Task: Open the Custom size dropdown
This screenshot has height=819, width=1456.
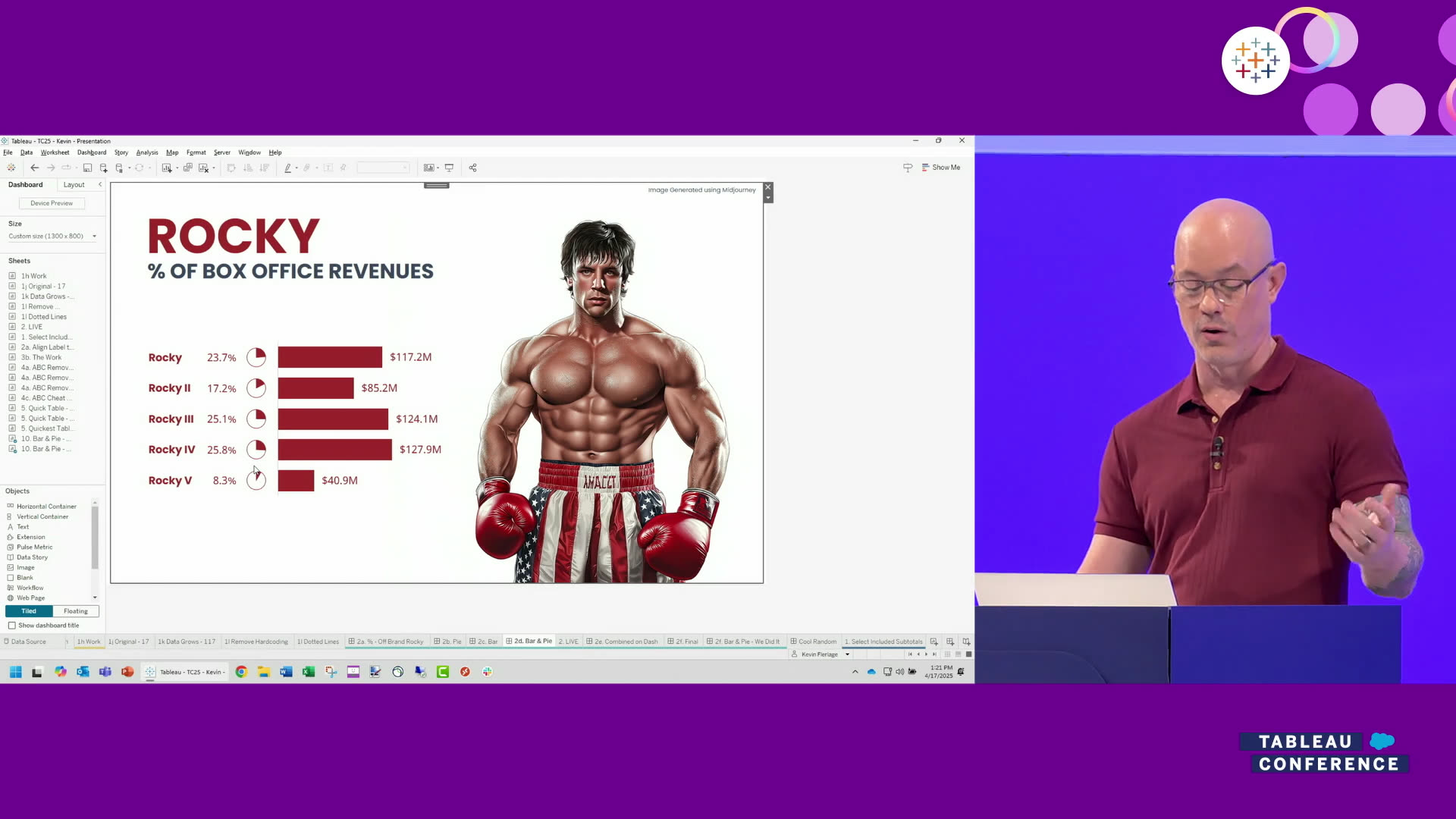Action: [x=52, y=237]
